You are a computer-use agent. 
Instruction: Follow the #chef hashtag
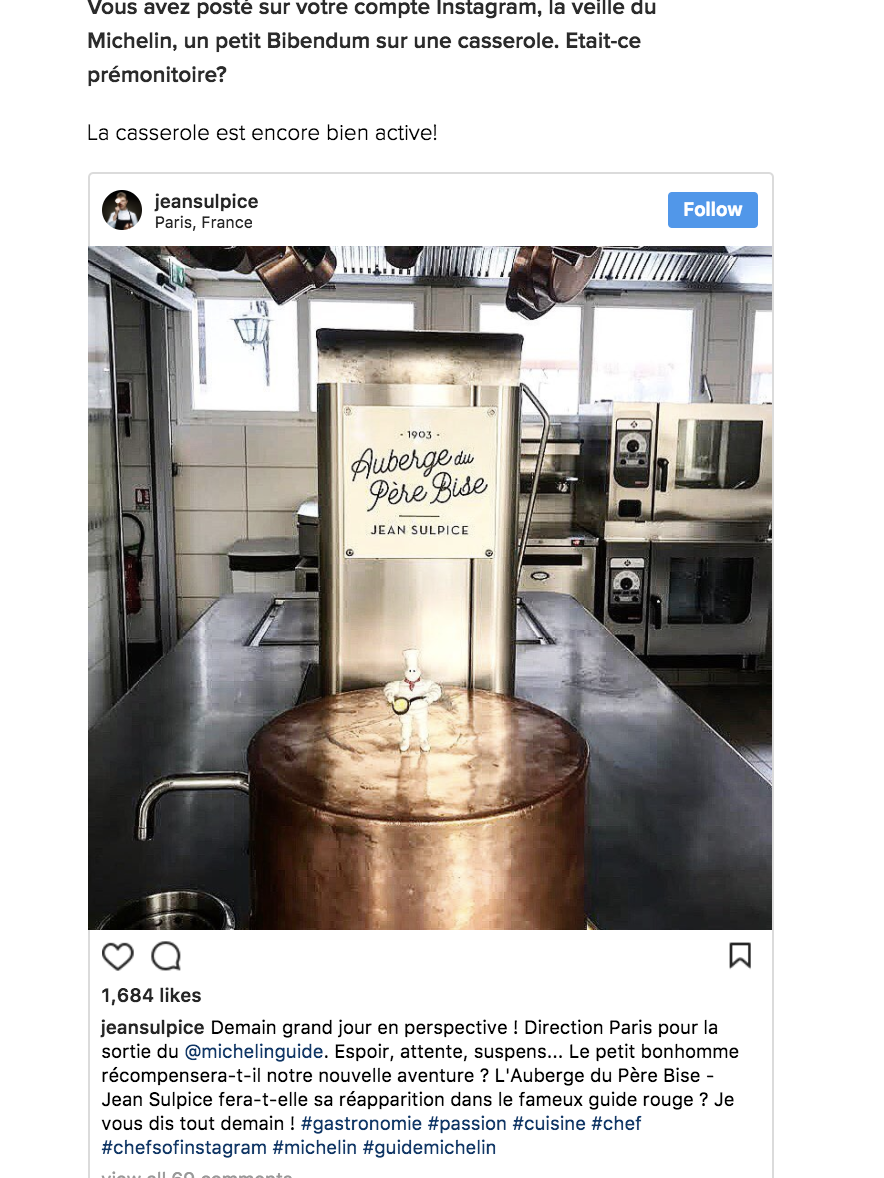tap(616, 1123)
